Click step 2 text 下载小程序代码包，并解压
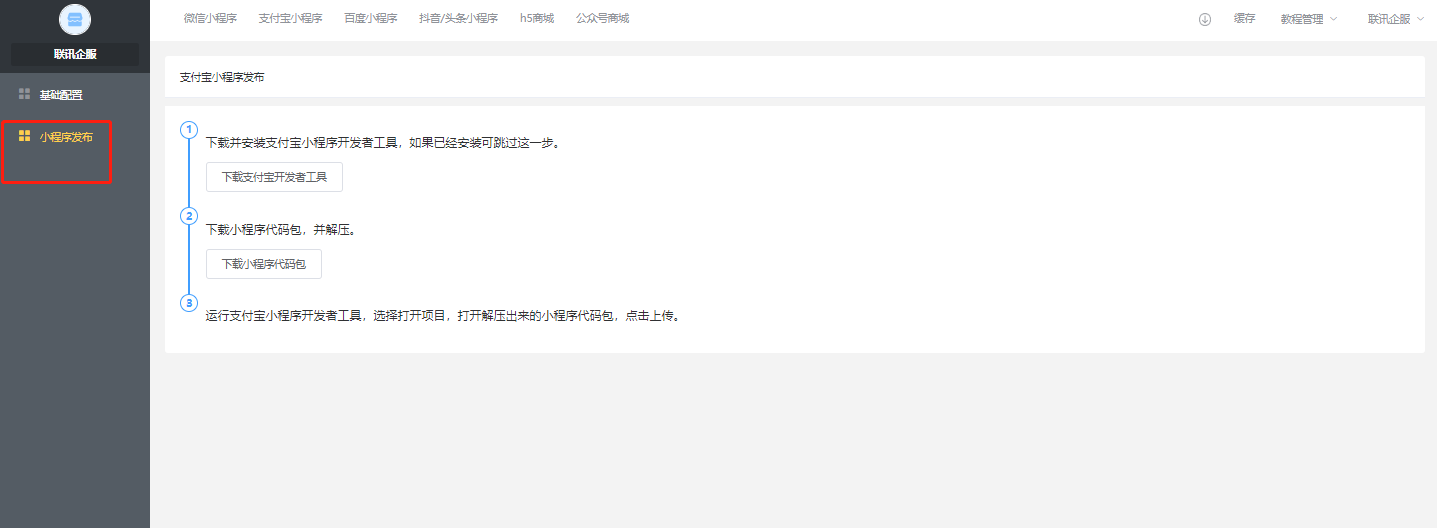Screen dimensions: 1437x528 (x=281, y=230)
